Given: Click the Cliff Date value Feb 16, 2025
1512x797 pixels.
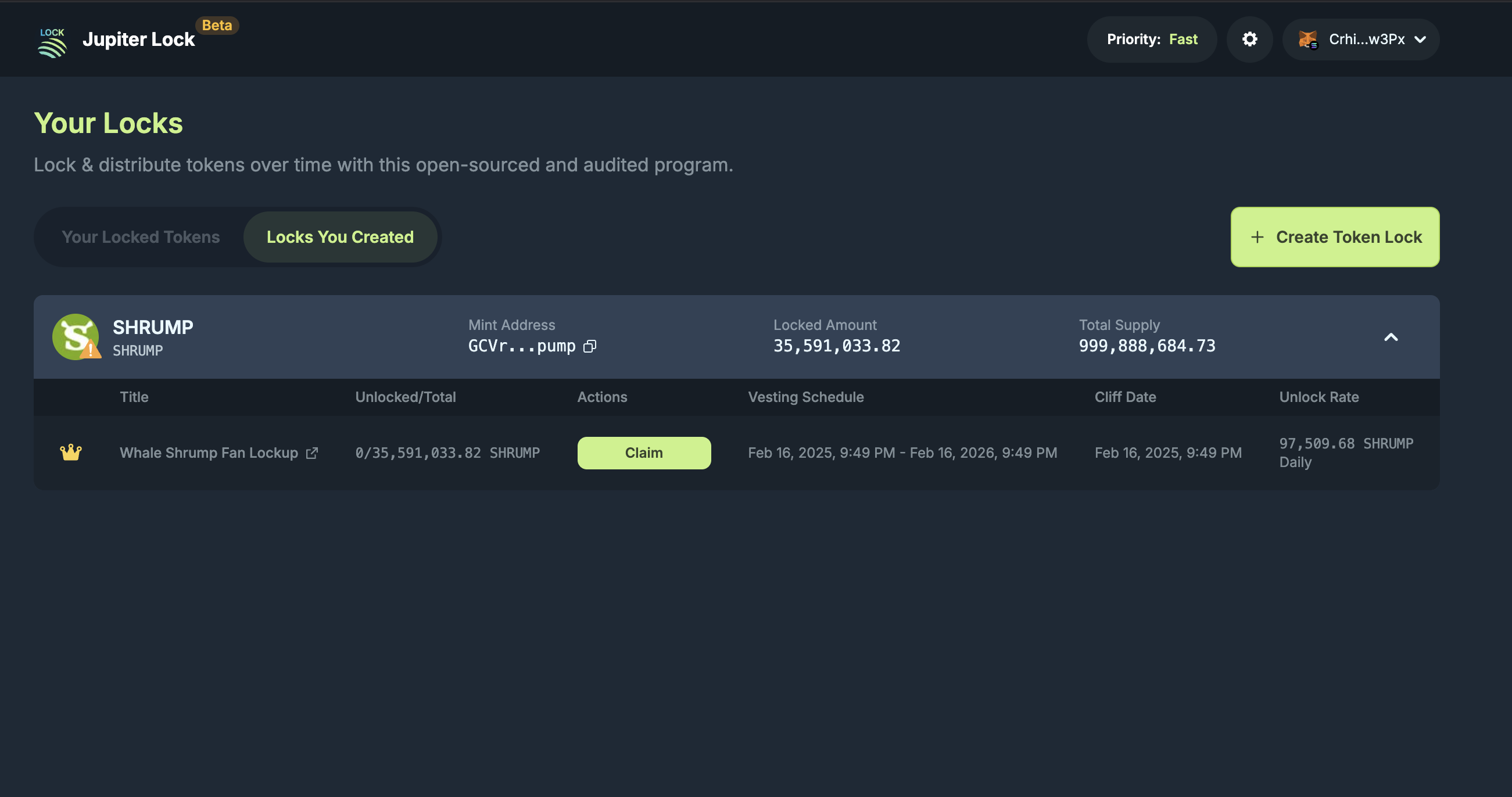Looking at the screenshot, I should (1168, 453).
